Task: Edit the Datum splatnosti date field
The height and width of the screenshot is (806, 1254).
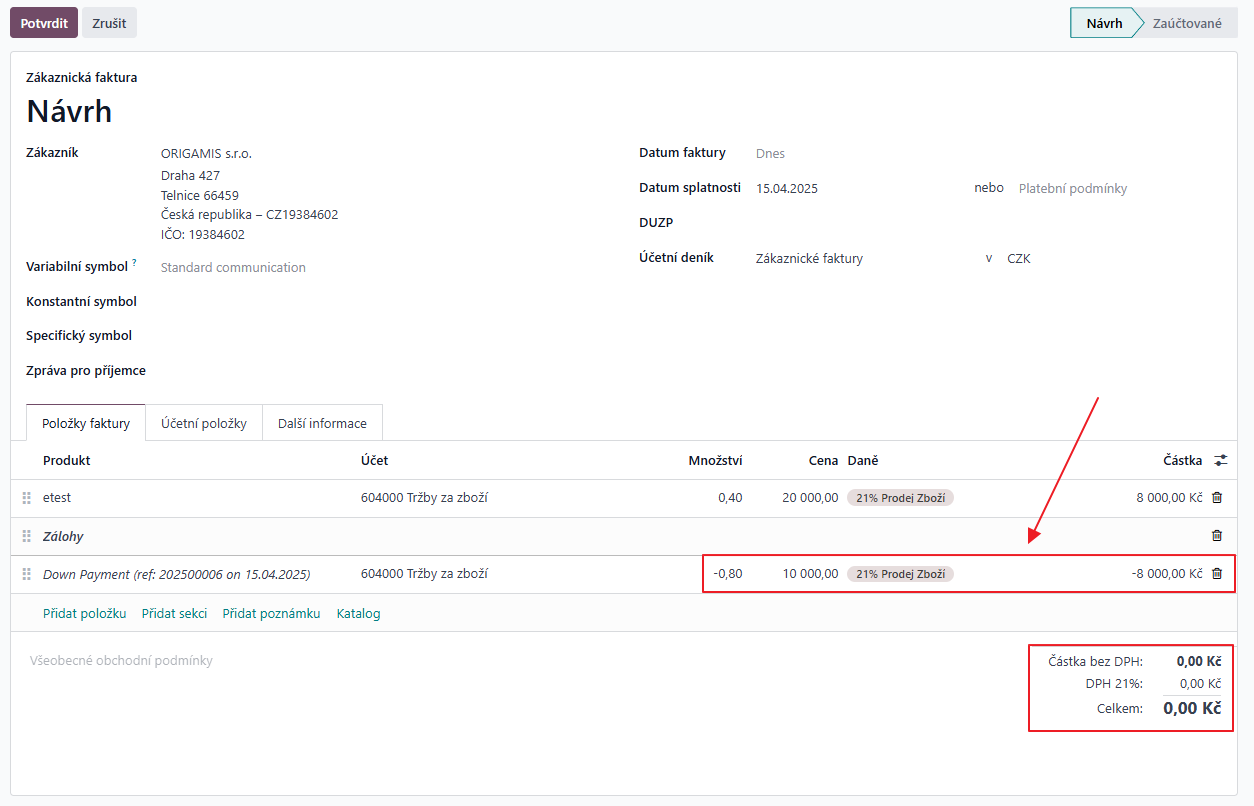Action: (x=787, y=188)
